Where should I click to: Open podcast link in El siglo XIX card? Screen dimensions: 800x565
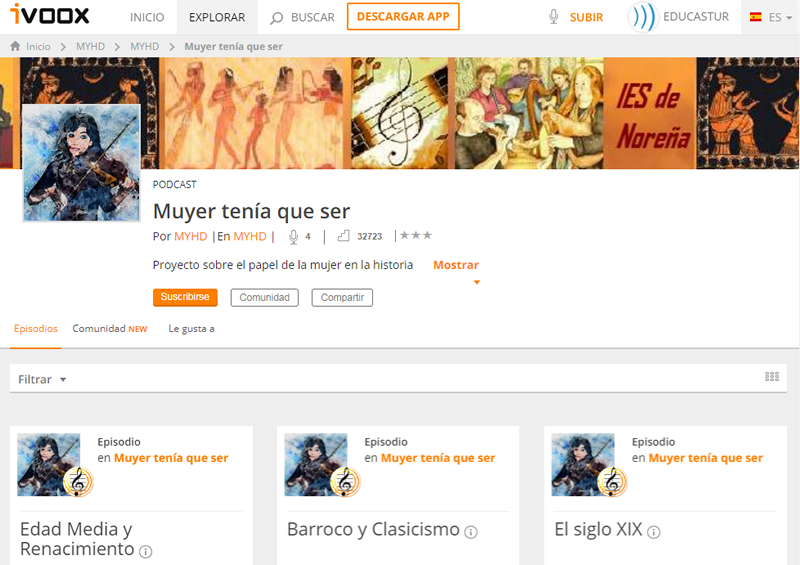[x=706, y=458]
